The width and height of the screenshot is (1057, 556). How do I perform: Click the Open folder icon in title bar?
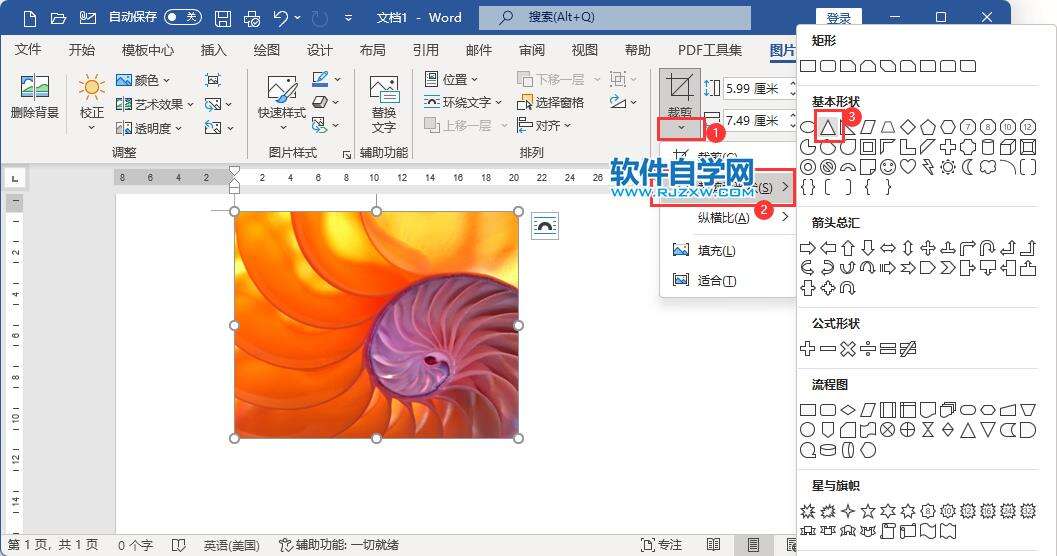59,18
